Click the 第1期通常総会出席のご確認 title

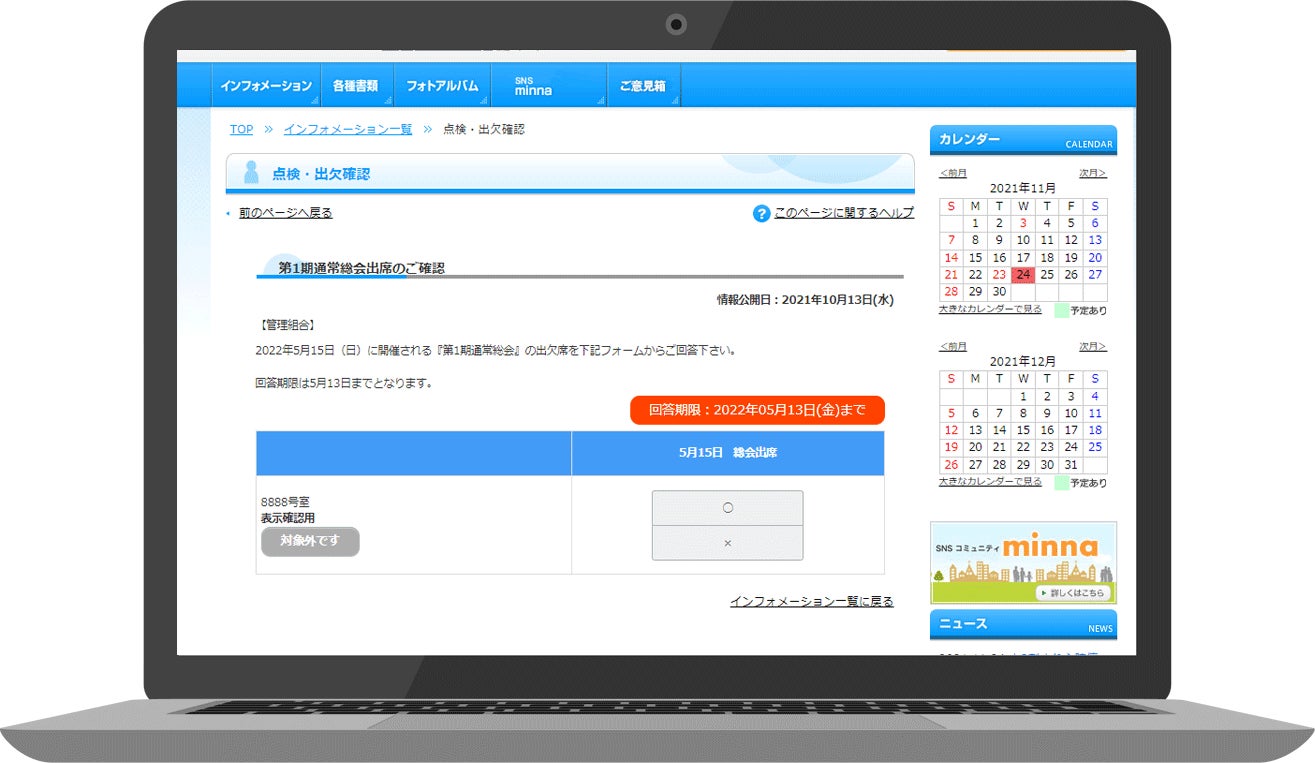[361, 268]
